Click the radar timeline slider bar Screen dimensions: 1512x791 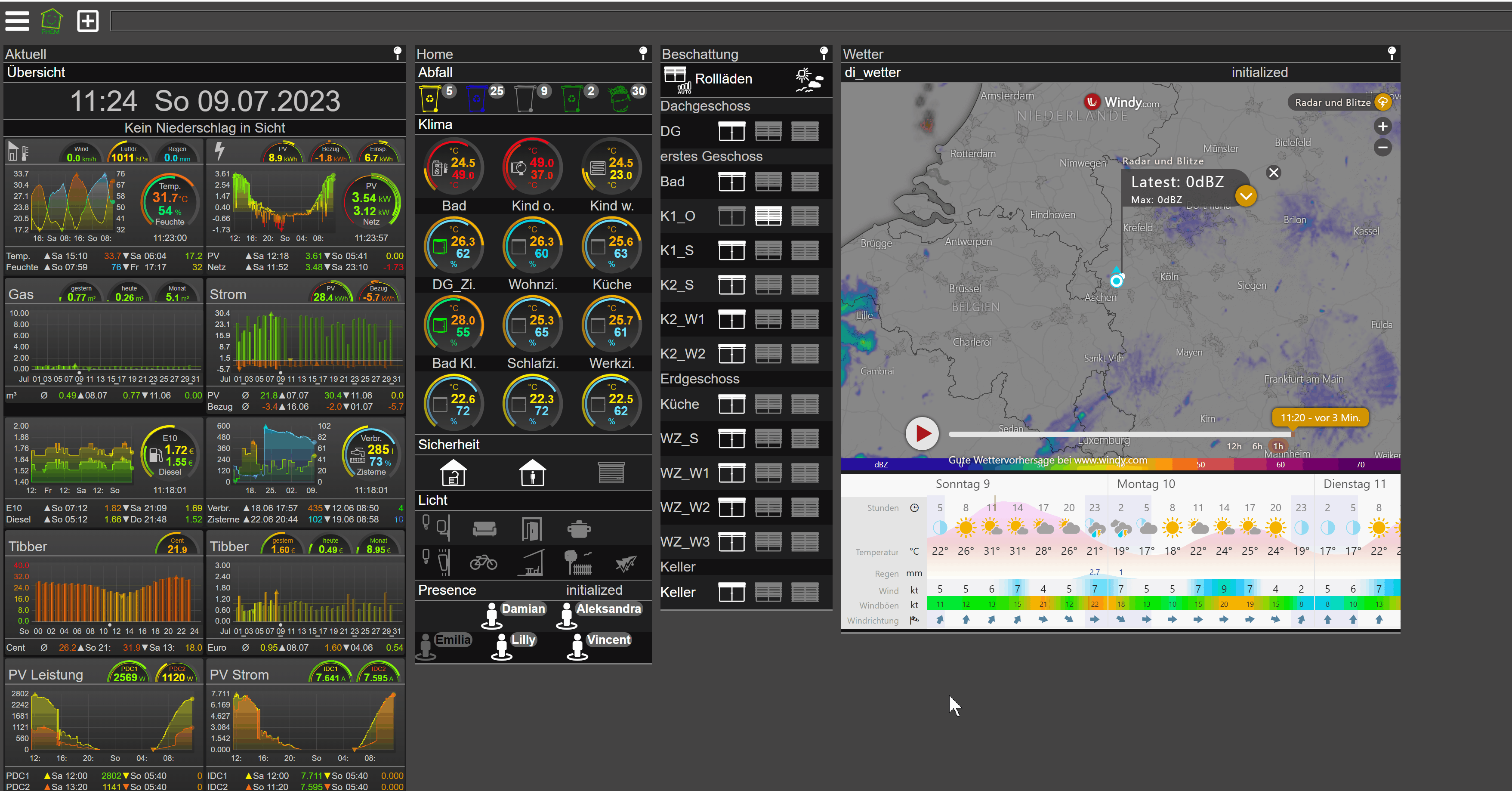click(x=1120, y=434)
